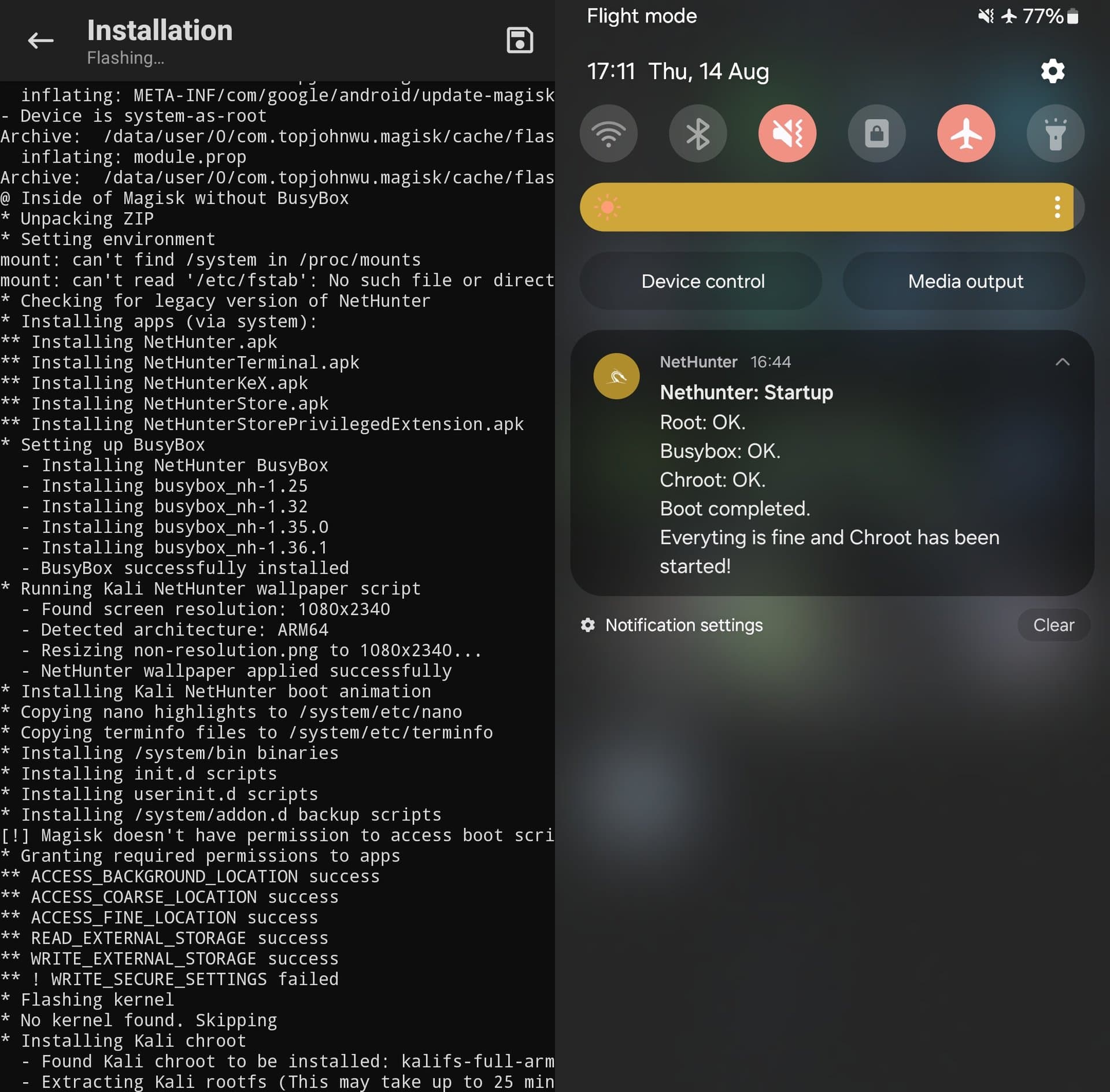Screen dimensions: 1110x1092
Task: Tap the 'Installation' title text
Action: (160, 30)
